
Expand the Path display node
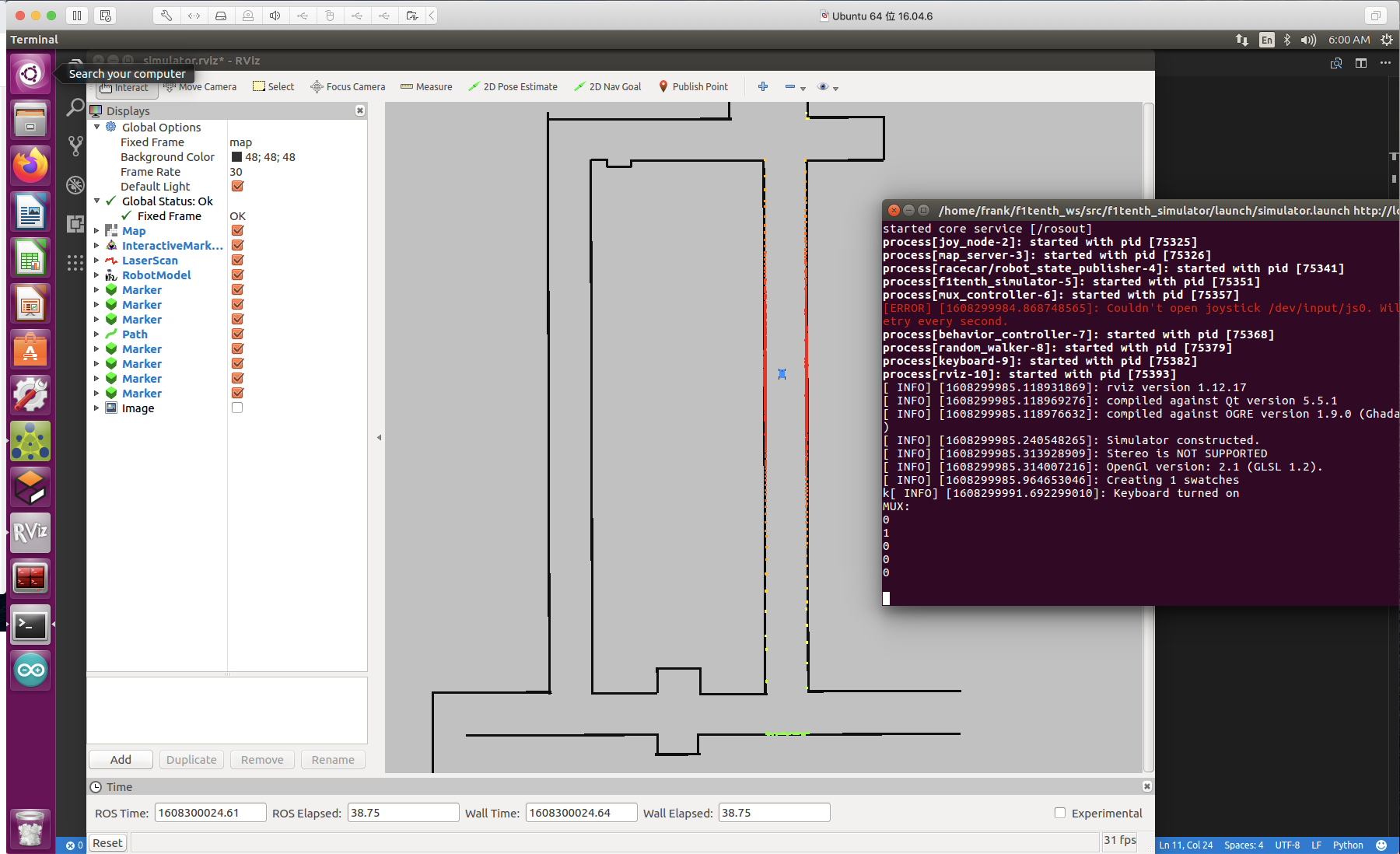pos(96,334)
